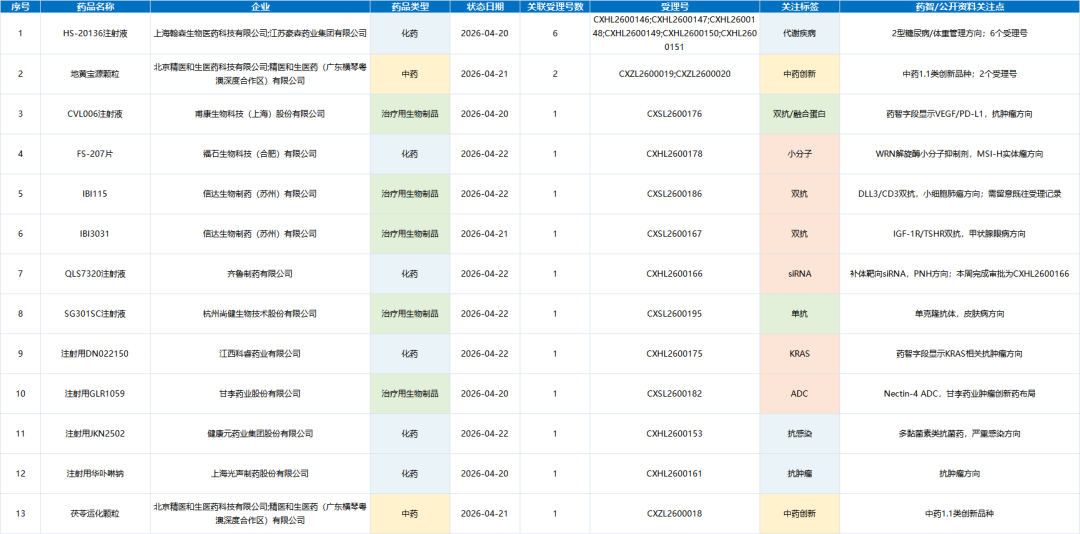
Task: Select the HS-20136注射液 drug name cell
Action: coord(95,33)
